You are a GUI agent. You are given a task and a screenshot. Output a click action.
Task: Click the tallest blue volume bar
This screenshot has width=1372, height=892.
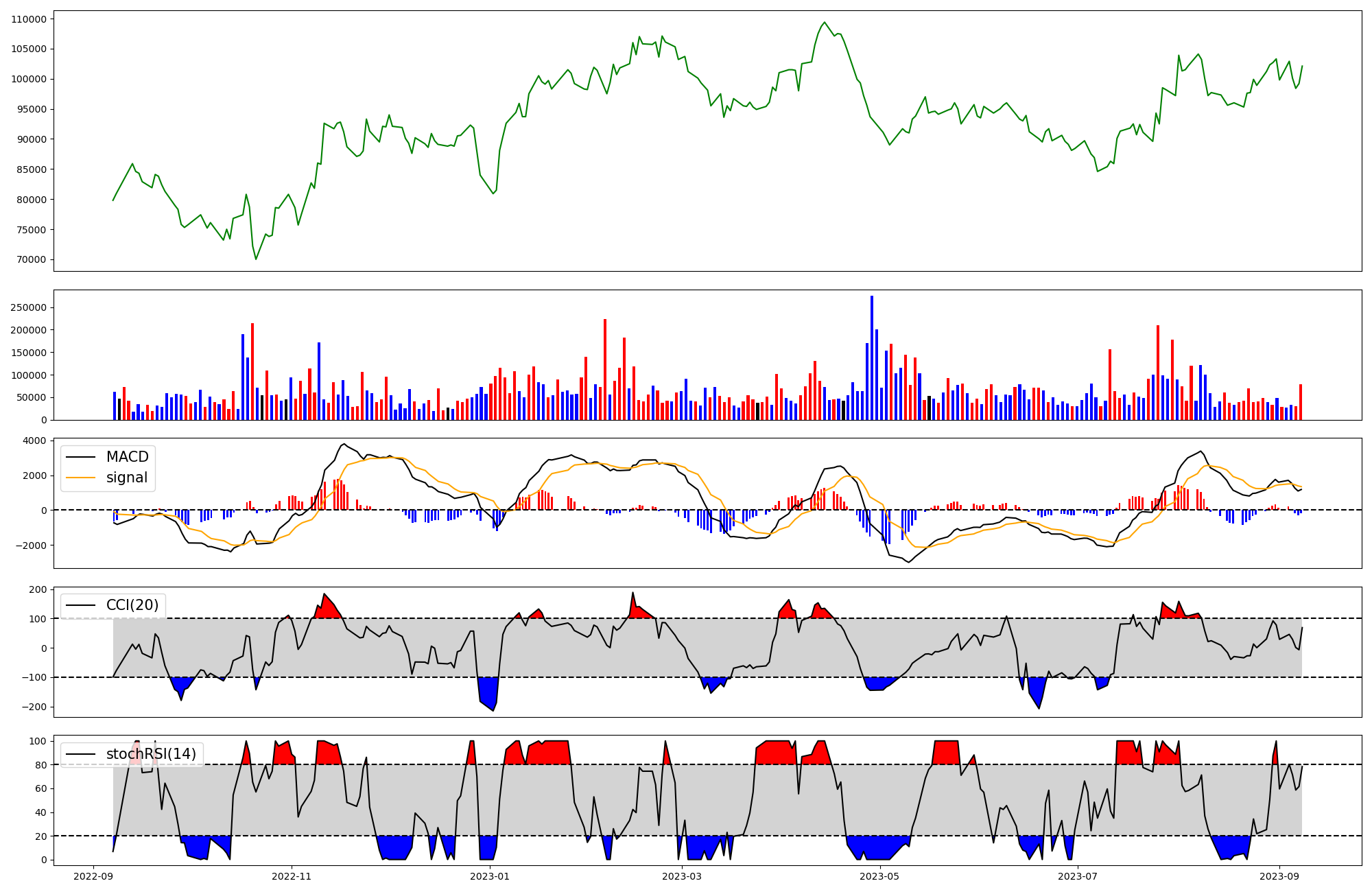click(872, 357)
